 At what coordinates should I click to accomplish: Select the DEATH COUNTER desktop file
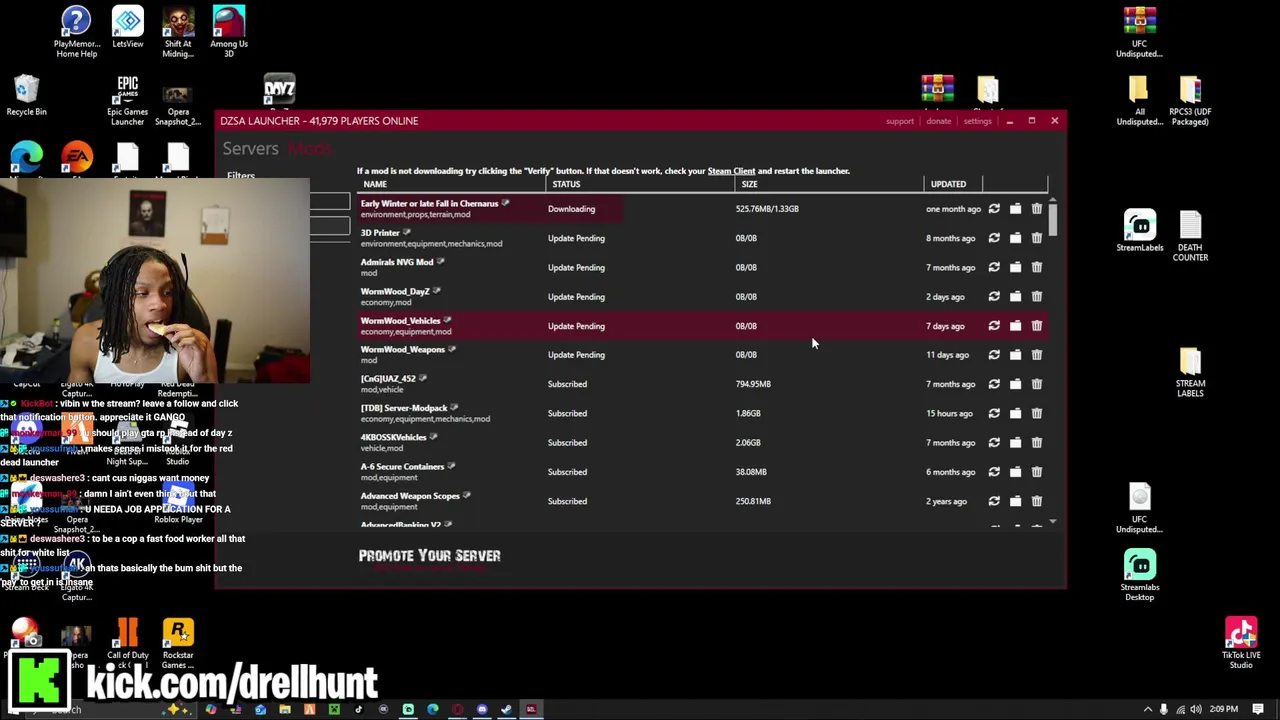tap(1190, 236)
